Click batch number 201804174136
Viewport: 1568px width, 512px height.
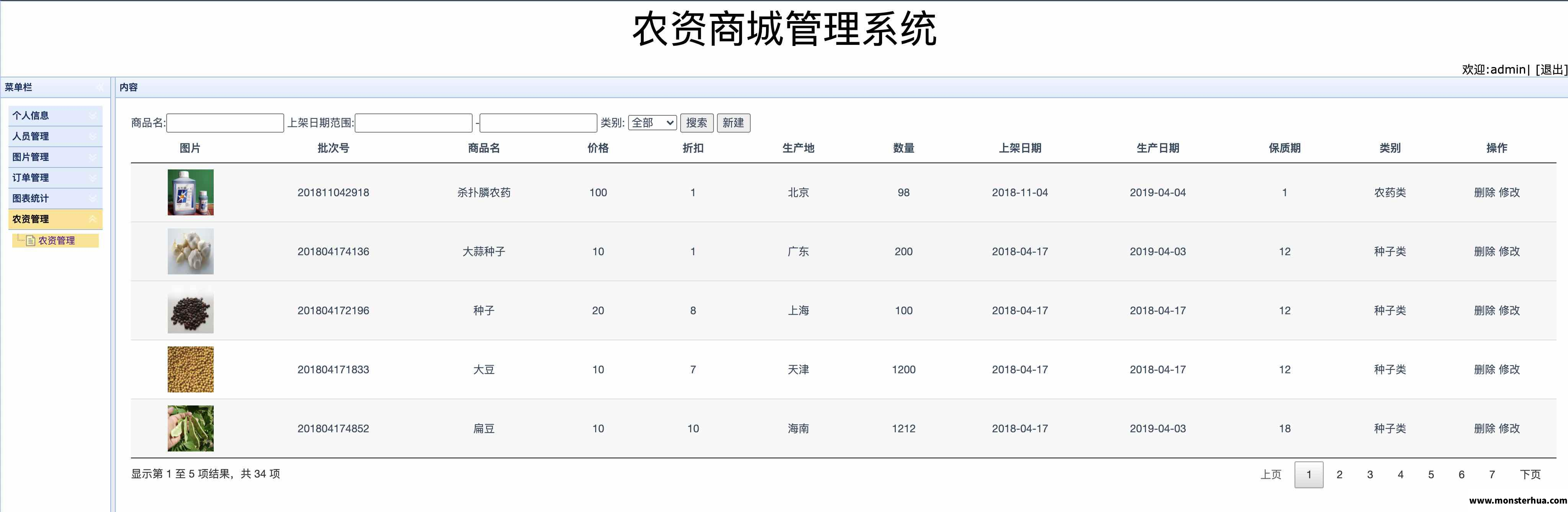[334, 251]
